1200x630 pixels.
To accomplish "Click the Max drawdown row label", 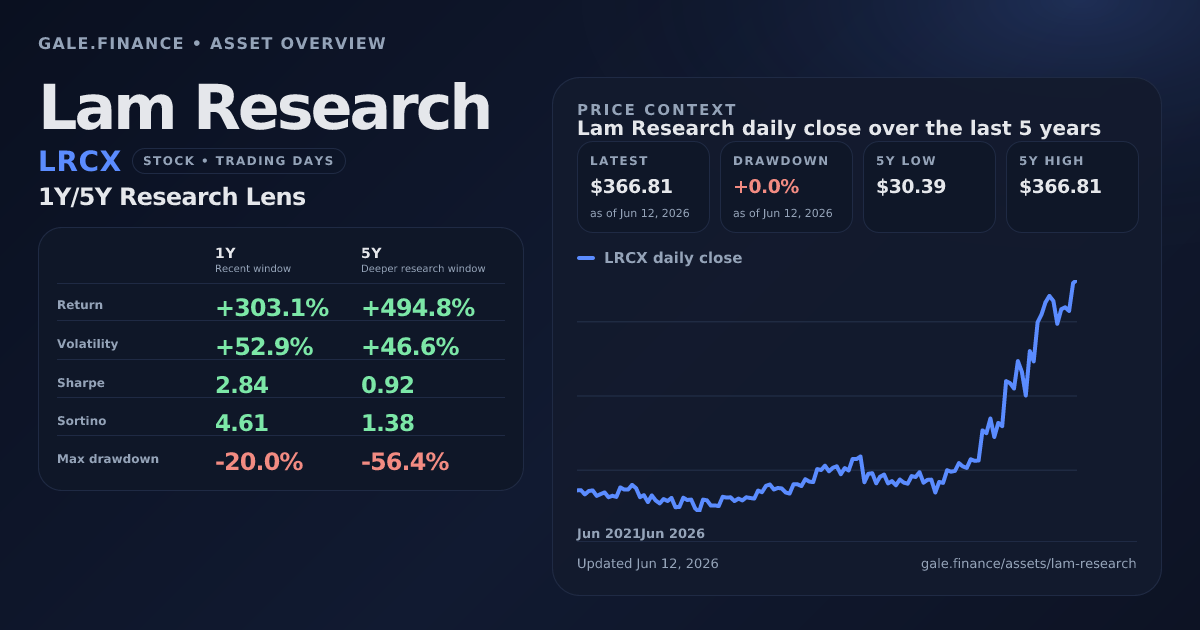I will pos(108,459).
